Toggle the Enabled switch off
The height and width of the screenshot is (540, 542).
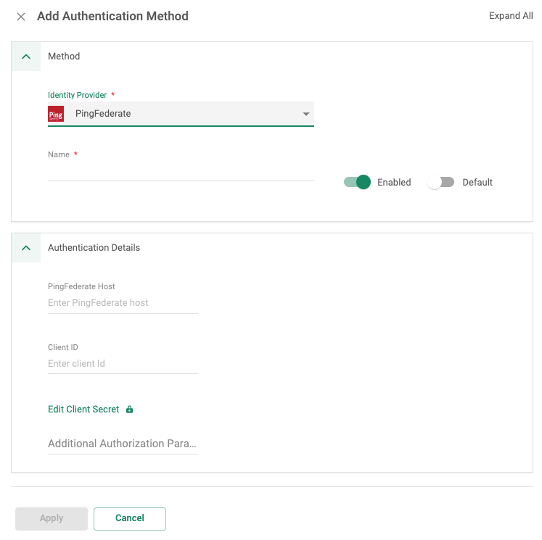(x=357, y=182)
